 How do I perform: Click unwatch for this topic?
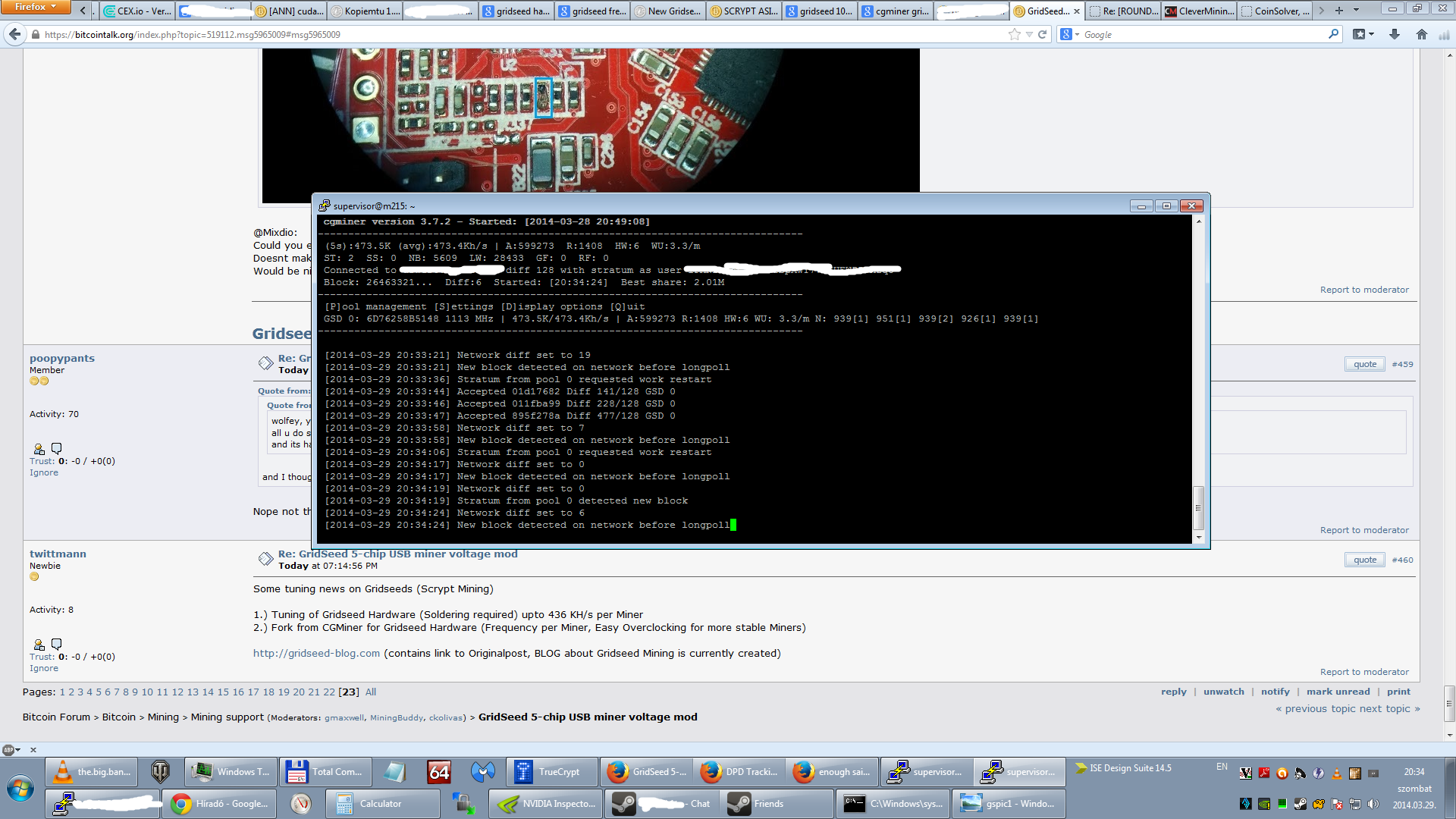pyautogui.click(x=1224, y=692)
